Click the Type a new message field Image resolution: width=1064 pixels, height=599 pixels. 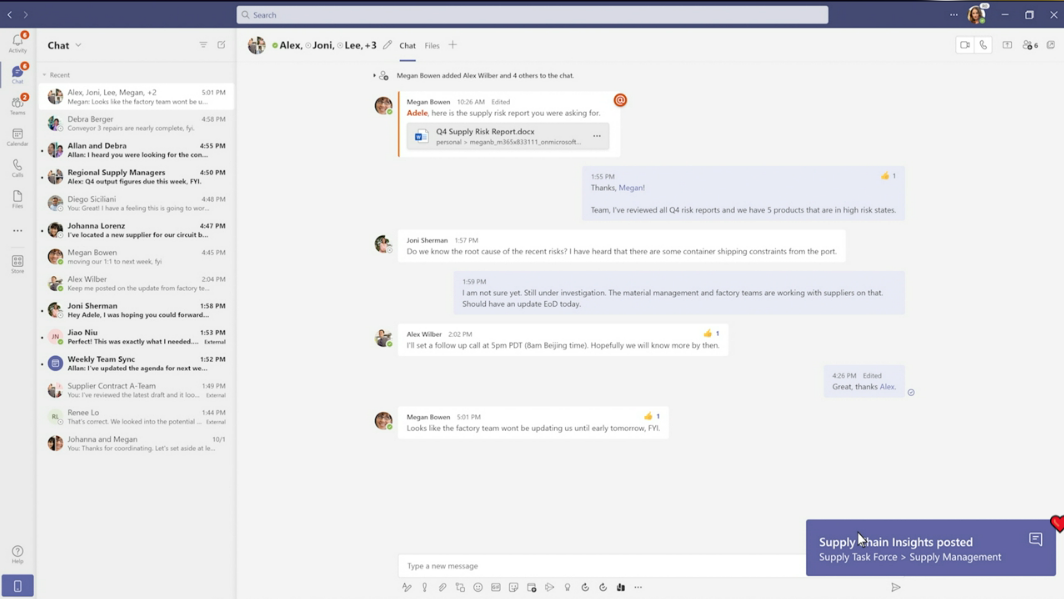(601, 566)
